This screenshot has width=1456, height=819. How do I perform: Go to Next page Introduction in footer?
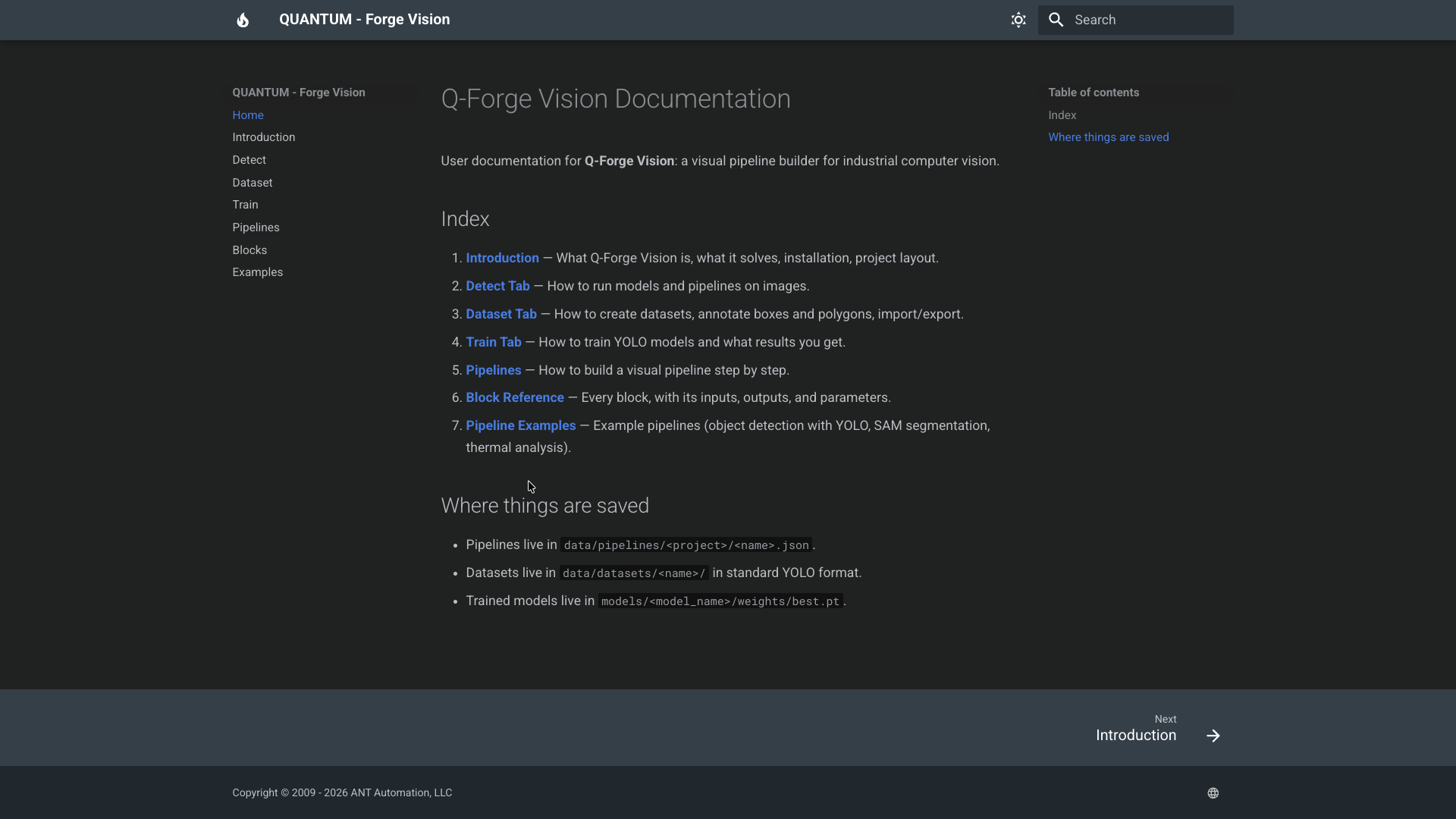1158,728
